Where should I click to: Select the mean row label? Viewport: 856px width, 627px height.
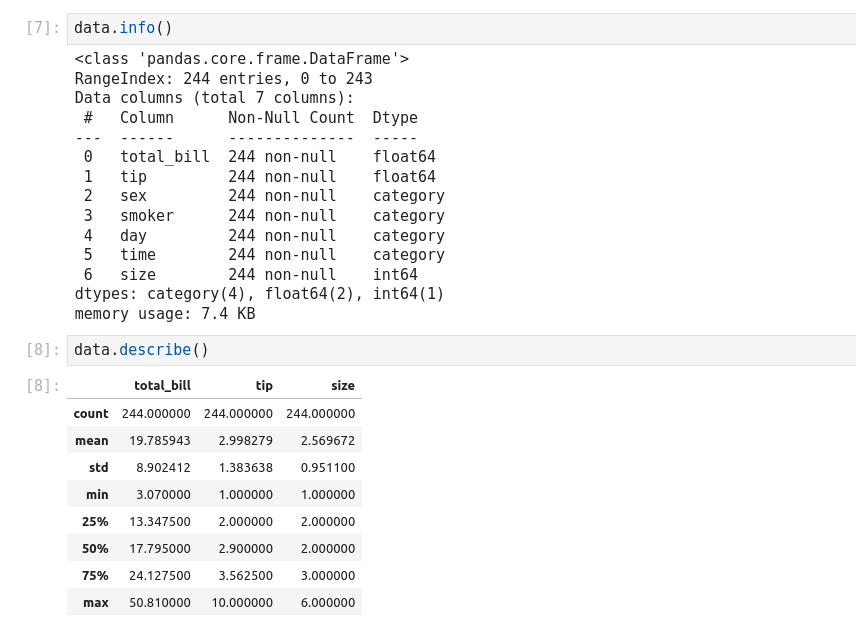92,440
